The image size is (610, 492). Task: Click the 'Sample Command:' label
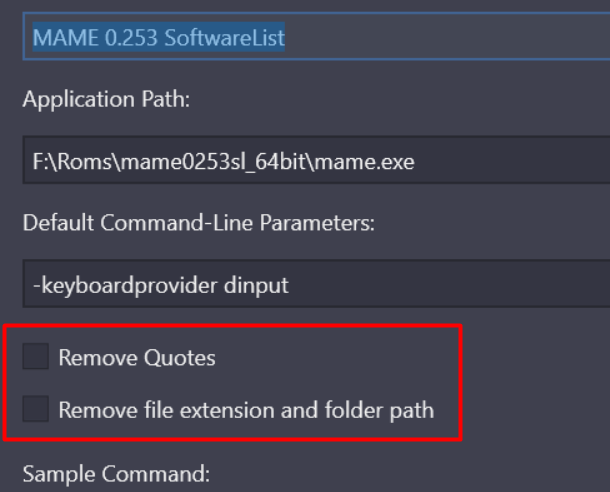coord(116,474)
